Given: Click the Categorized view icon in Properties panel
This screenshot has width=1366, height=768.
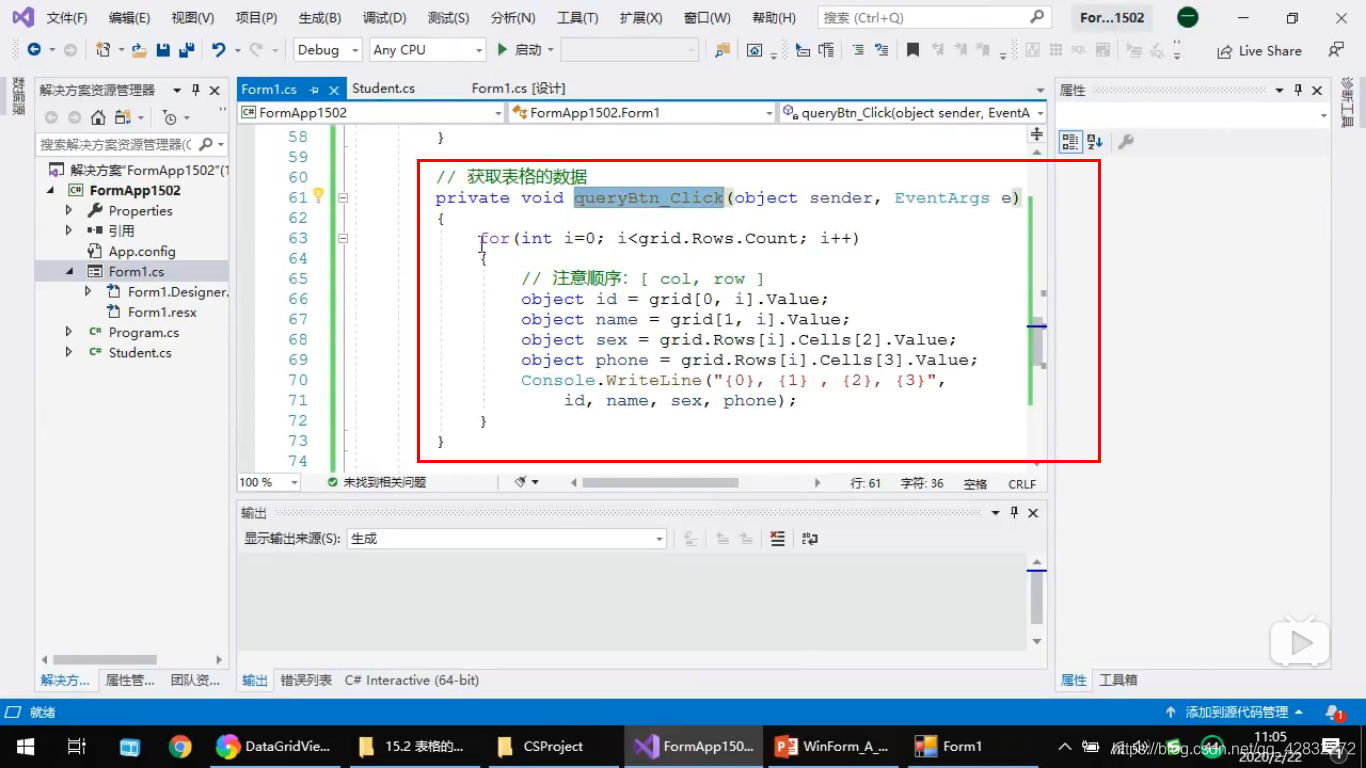Looking at the screenshot, I should point(1070,142).
